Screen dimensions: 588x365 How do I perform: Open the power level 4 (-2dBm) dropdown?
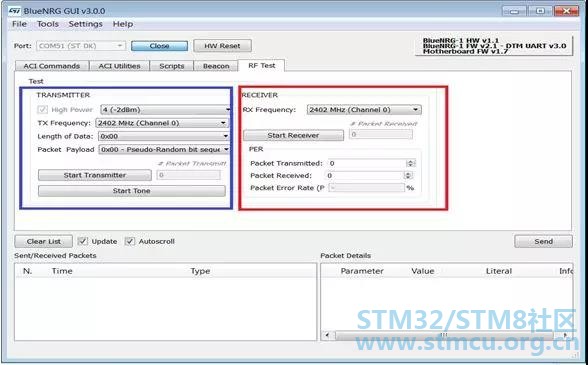(165, 110)
